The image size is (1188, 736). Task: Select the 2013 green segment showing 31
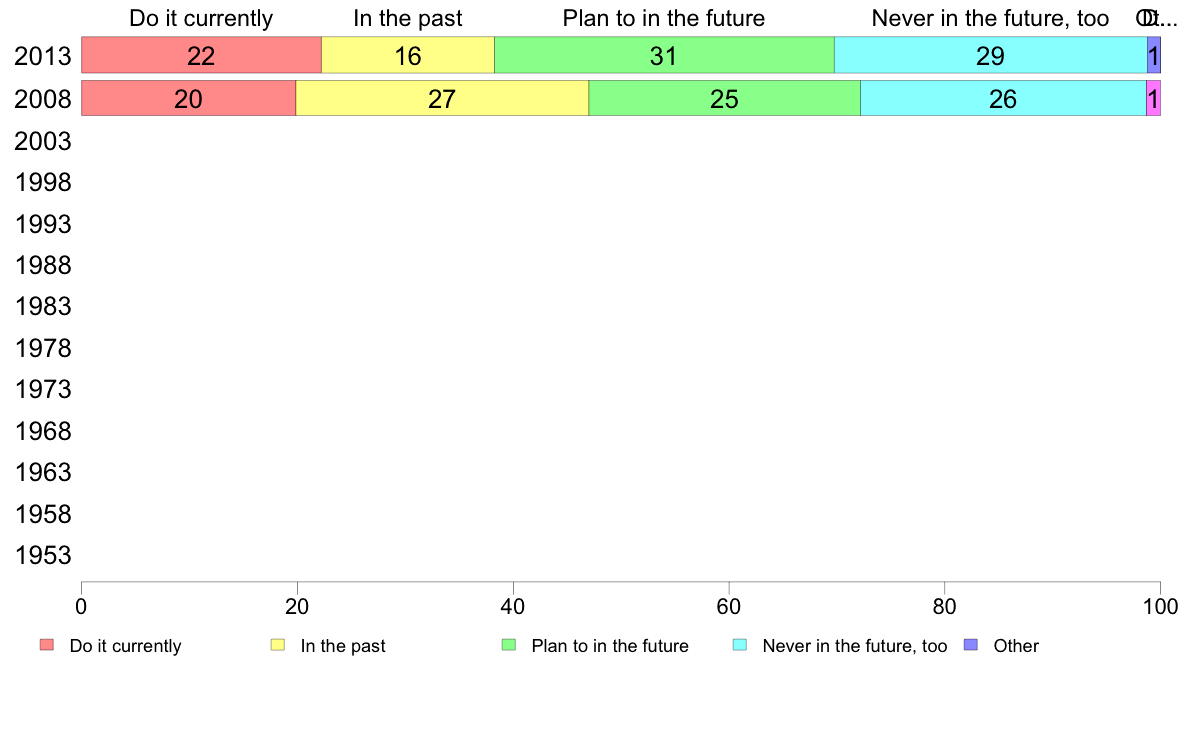coord(664,55)
